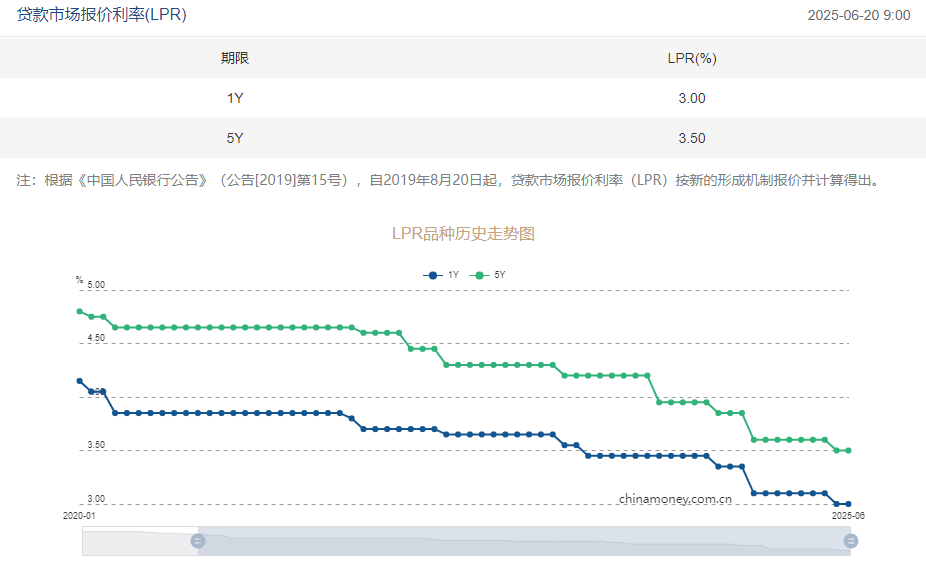Click the 1Y term cell in the table

pyautogui.click(x=235, y=98)
